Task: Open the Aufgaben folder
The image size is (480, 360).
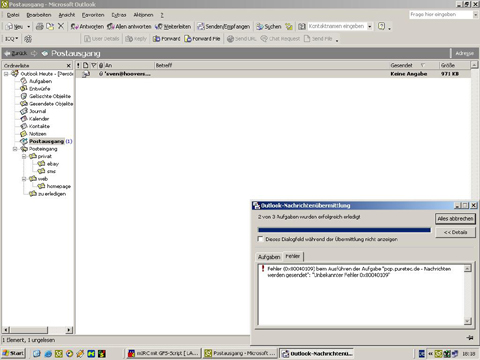Action: (40, 81)
